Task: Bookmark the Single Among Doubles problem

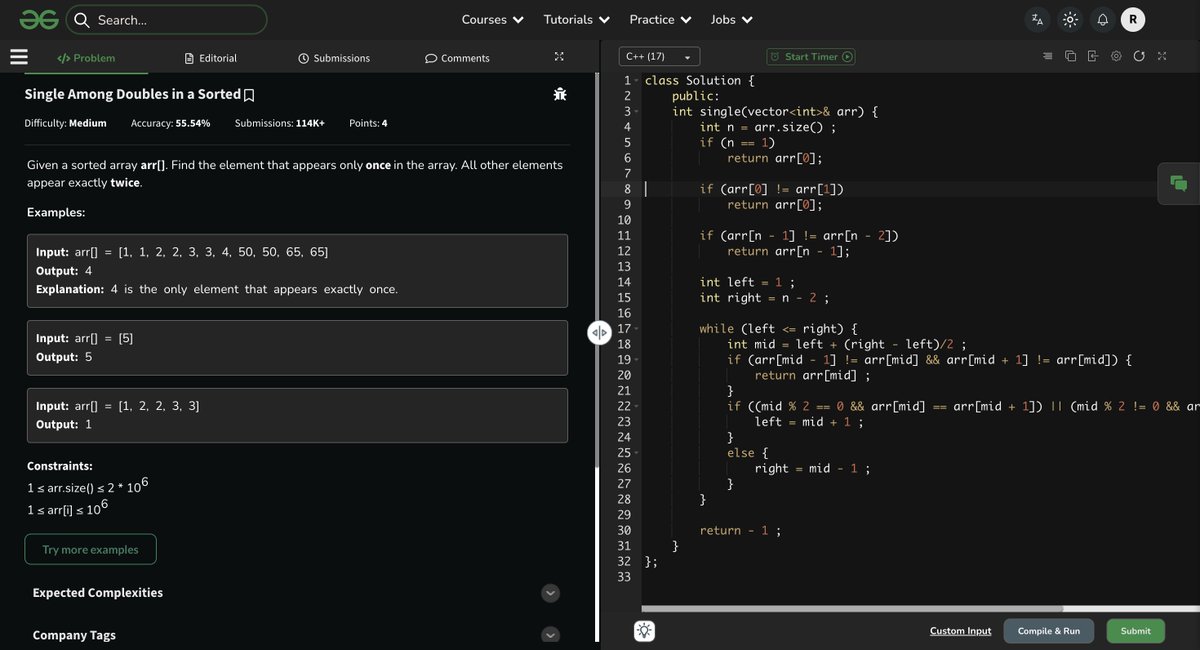Action: (249, 95)
